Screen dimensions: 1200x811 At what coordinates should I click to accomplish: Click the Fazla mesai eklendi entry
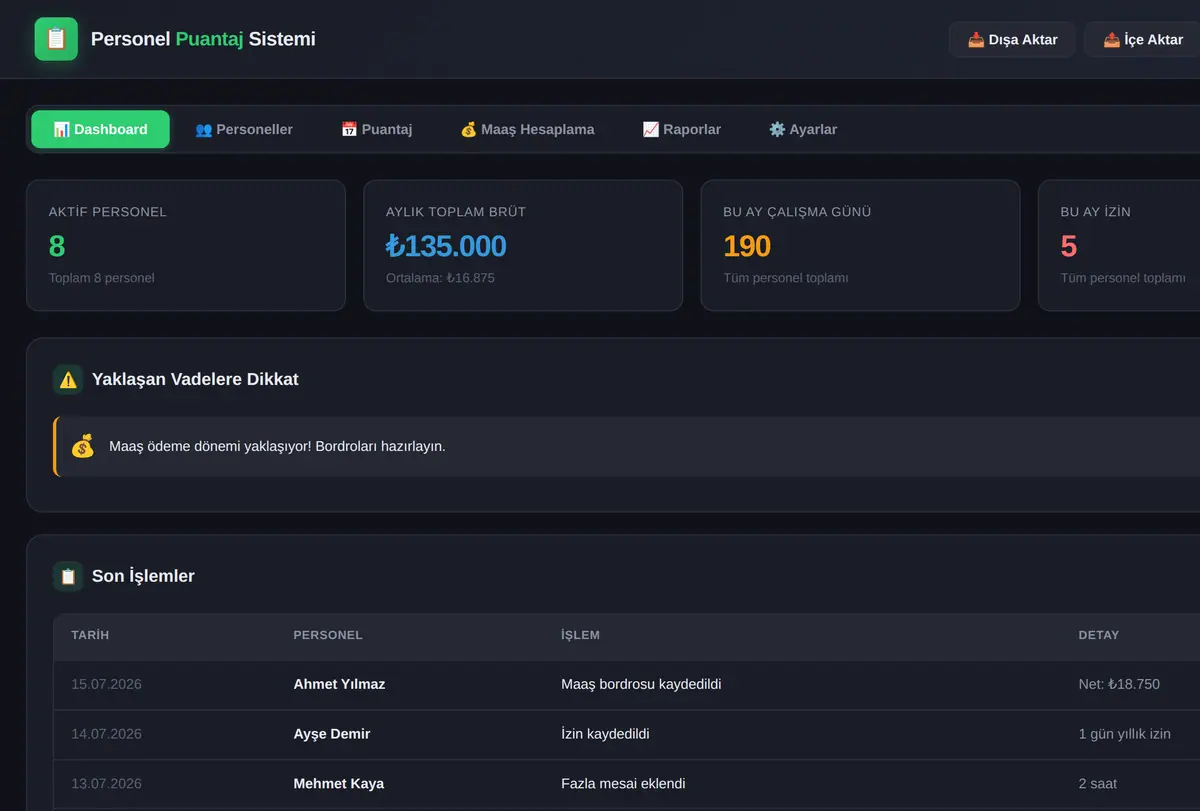[x=623, y=784]
